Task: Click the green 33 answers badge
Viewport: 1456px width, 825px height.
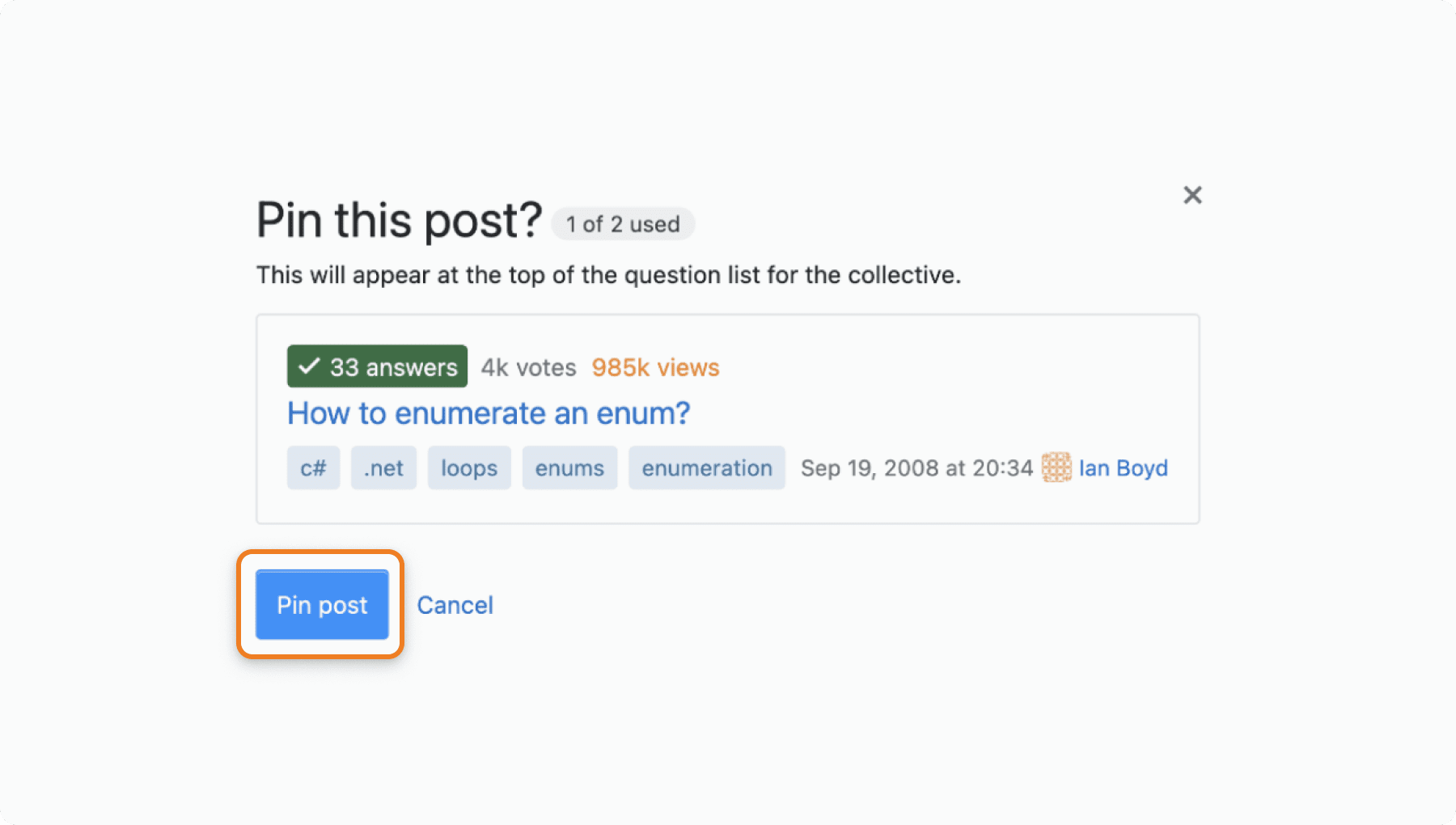Action: pyautogui.click(x=377, y=366)
